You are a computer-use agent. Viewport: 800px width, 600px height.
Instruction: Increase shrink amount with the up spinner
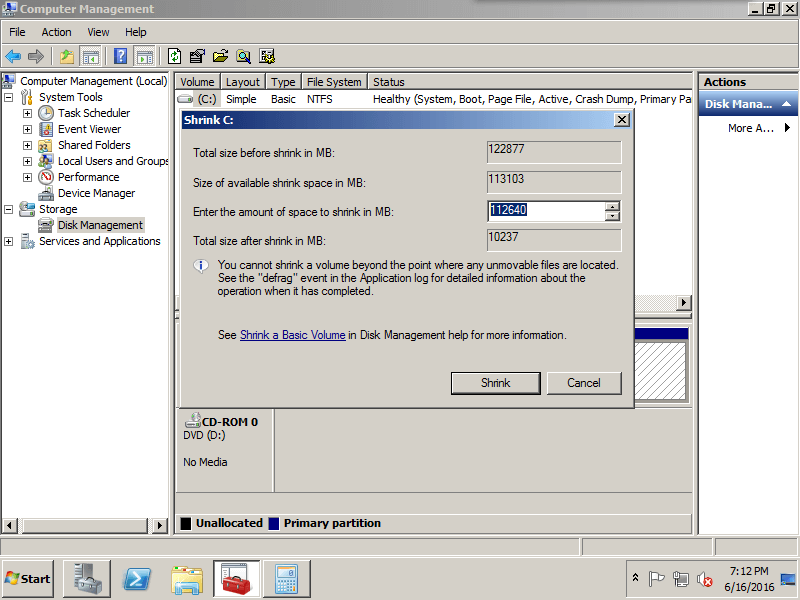(x=612, y=206)
